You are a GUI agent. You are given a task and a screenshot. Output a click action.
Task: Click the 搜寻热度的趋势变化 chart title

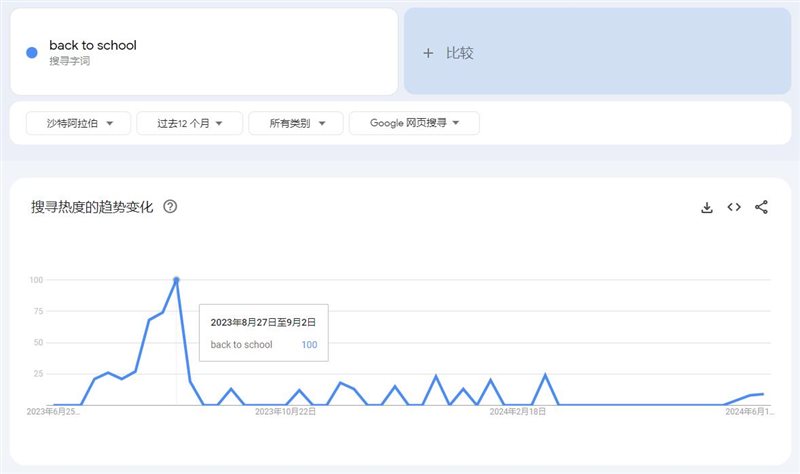92,207
